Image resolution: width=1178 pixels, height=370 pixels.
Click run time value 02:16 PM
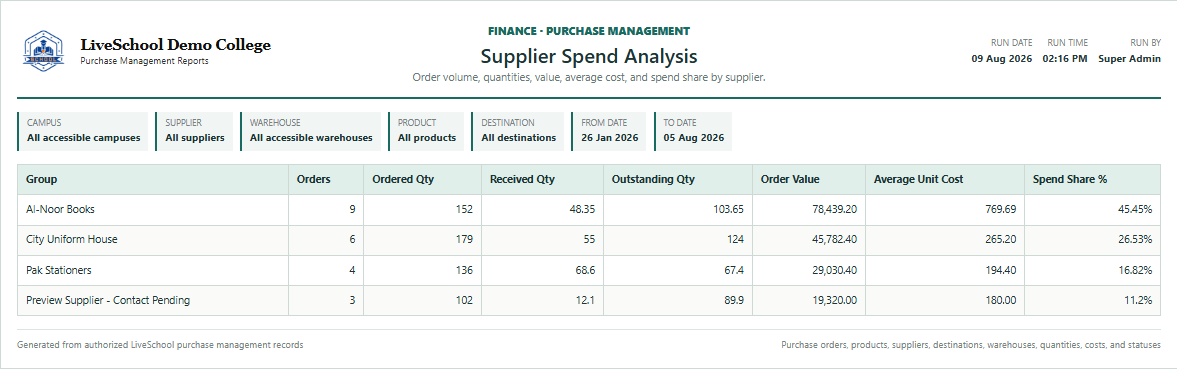[1065, 59]
